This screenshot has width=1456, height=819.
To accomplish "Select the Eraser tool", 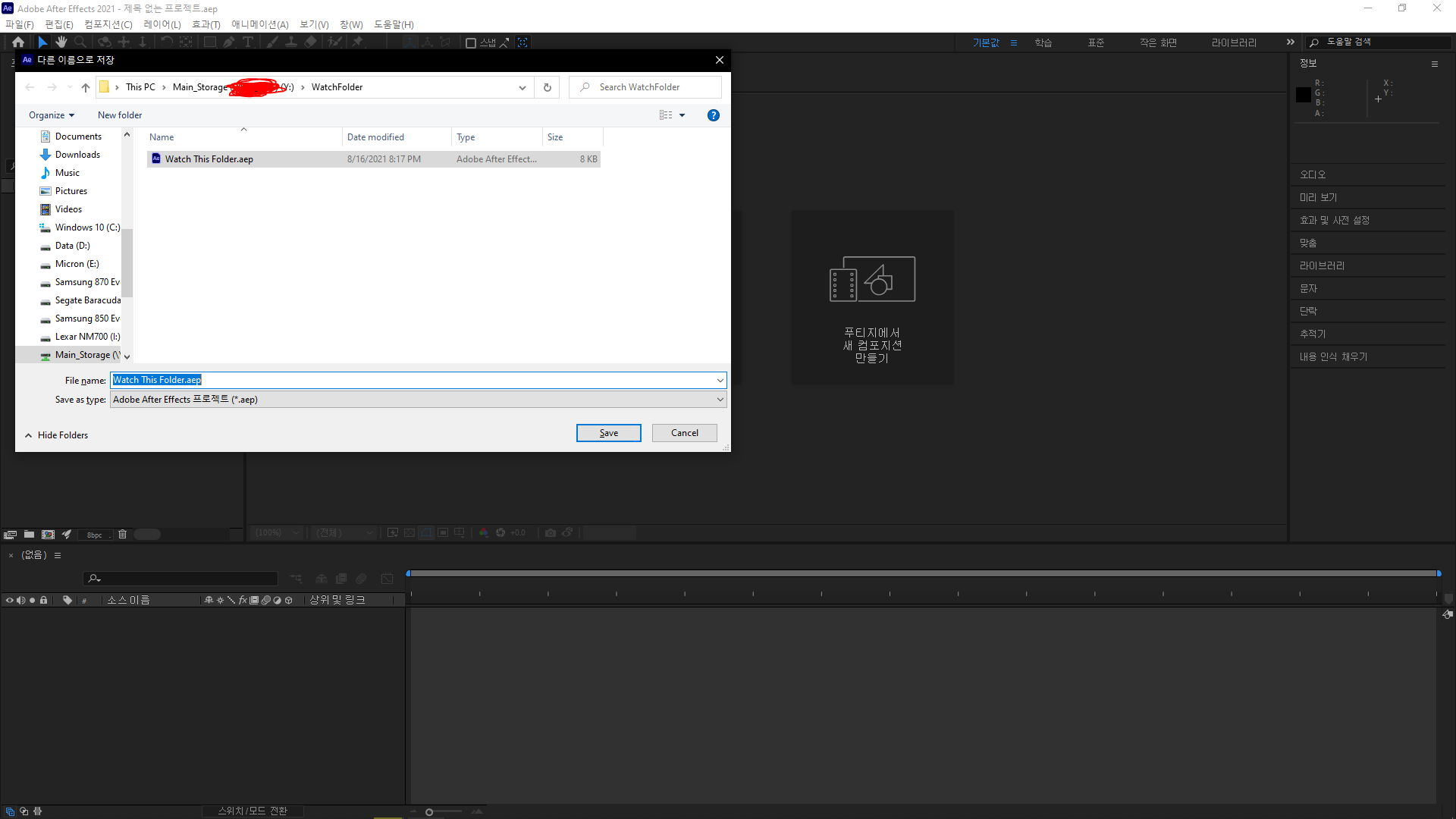I will 310,42.
